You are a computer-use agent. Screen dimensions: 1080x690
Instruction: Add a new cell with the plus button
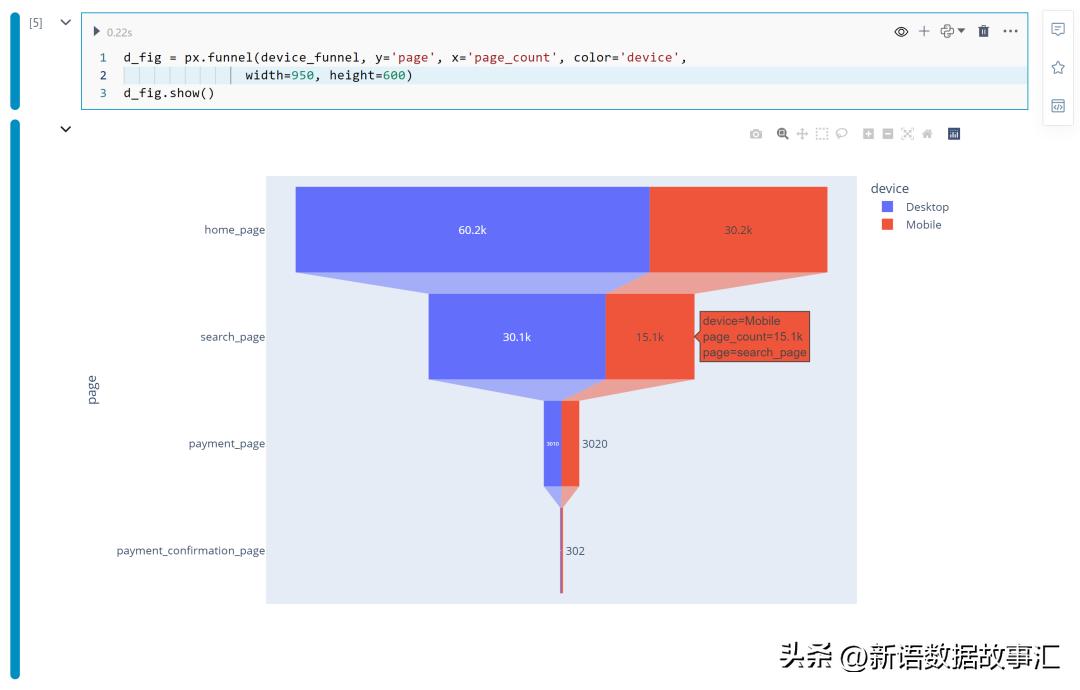(924, 31)
